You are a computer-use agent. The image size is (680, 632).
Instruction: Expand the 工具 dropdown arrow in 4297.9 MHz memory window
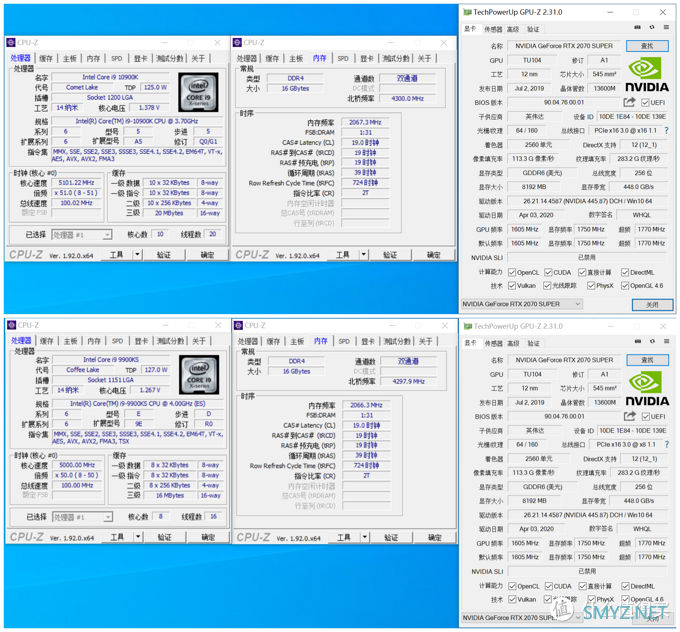[x=365, y=537]
